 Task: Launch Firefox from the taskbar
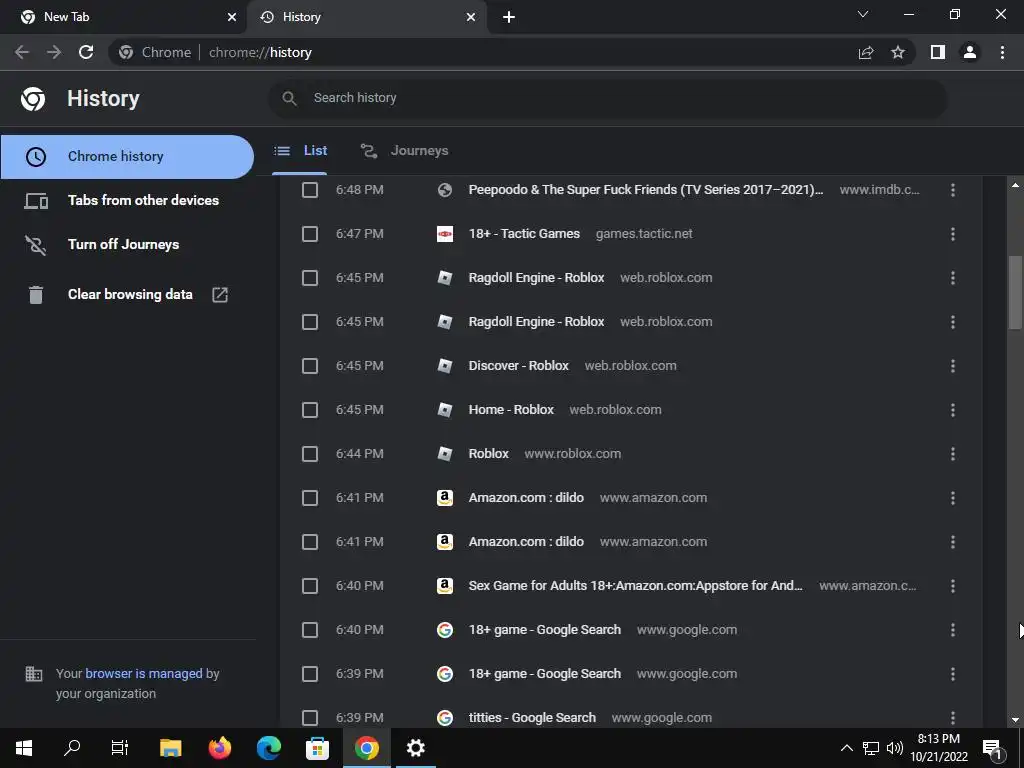tap(219, 748)
